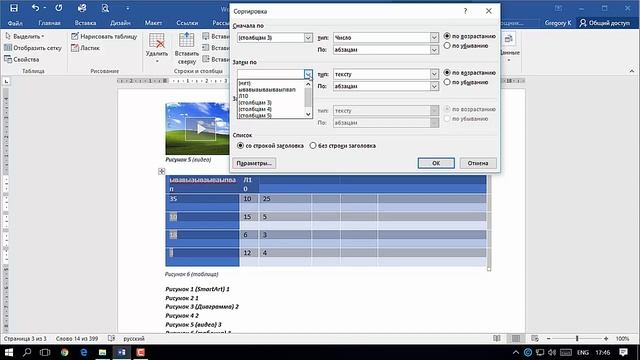This screenshot has width=640, height=360.
Task: Activate Нарисовать таблицу pencil tool
Action: point(104,36)
